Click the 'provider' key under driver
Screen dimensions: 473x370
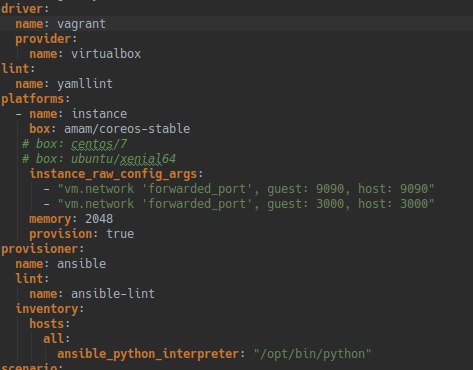tap(43, 39)
